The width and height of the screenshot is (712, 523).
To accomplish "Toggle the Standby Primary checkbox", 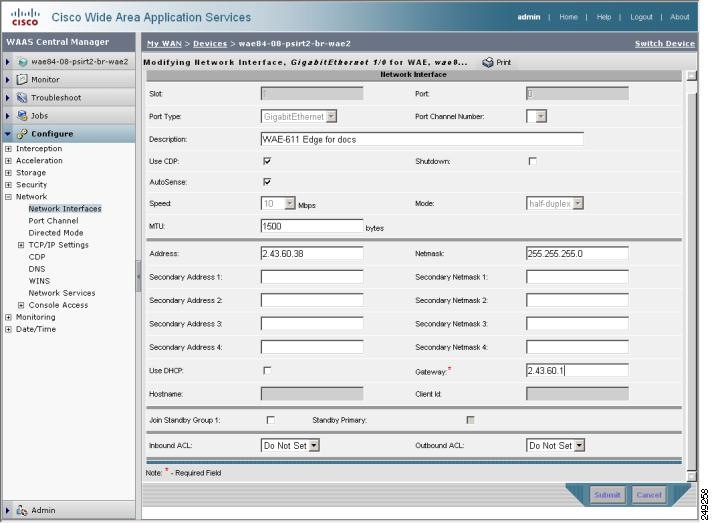I will [x=470, y=420].
